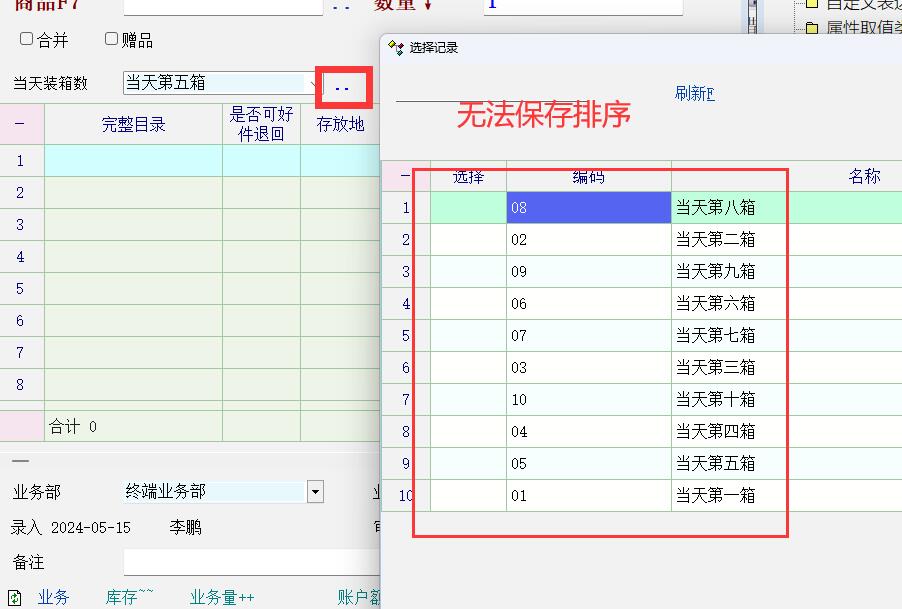Toggle the 合并 checkbox

point(27,40)
